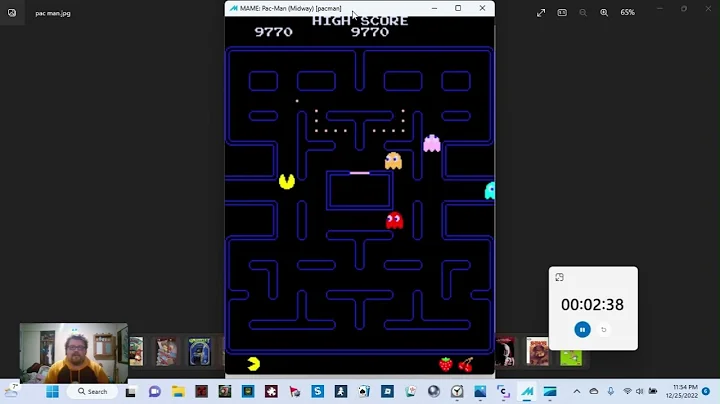The height and width of the screenshot is (404, 720).
Task: Click the MAME: Pac-Man (Midway) title text
Action: (x=291, y=8)
